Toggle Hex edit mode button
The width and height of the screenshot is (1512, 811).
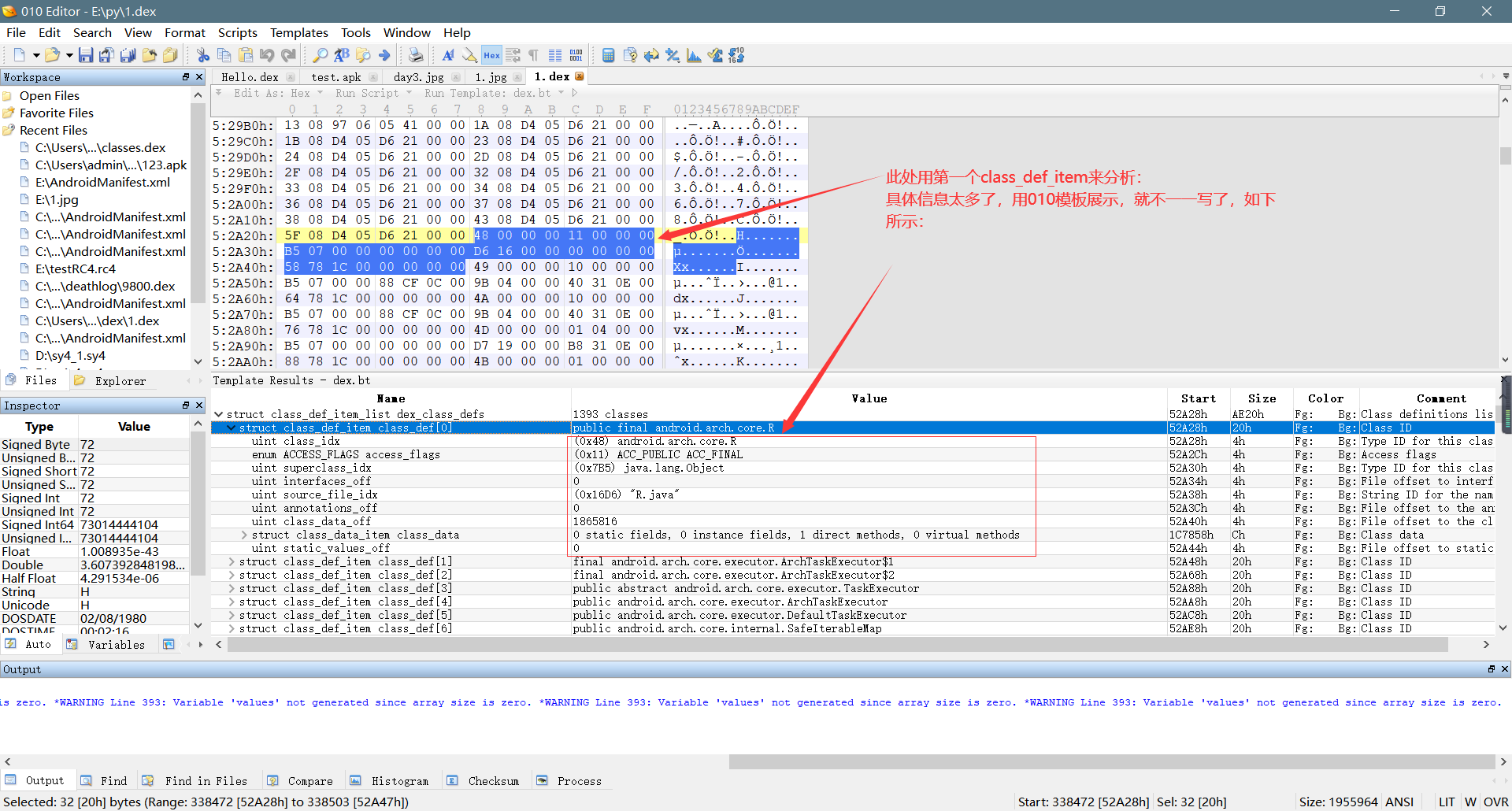click(491, 55)
